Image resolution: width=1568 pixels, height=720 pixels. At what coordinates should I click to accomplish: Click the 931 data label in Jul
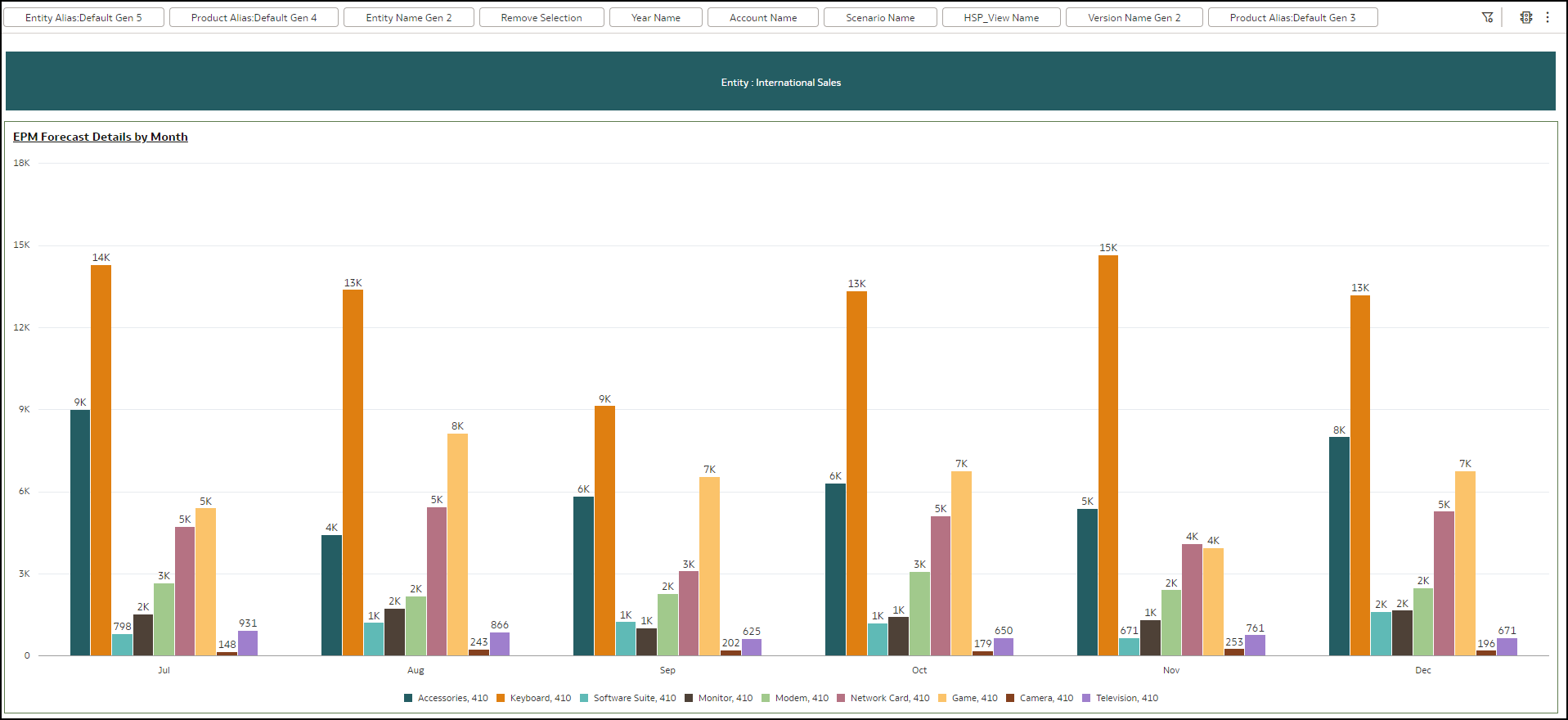click(248, 623)
